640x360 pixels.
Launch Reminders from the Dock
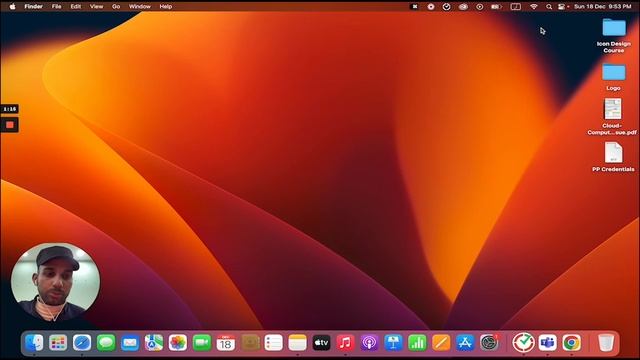[x=273, y=343]
